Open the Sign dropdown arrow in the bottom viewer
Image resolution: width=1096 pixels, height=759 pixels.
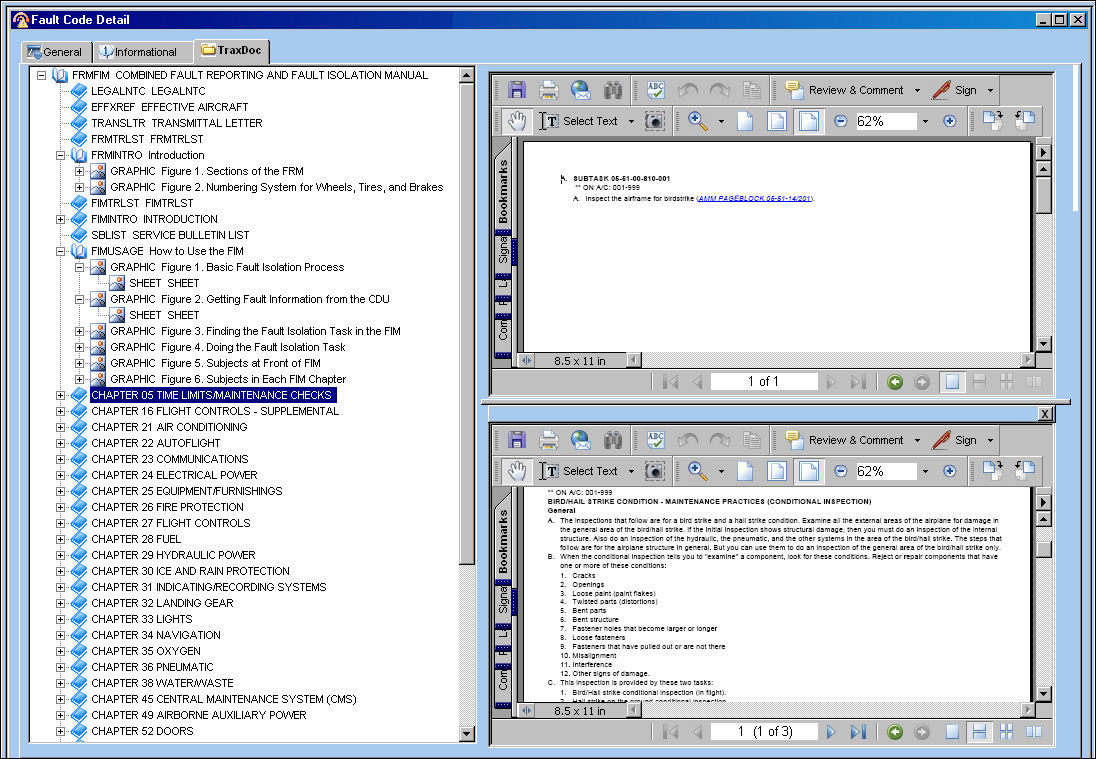tap(990, 440)
